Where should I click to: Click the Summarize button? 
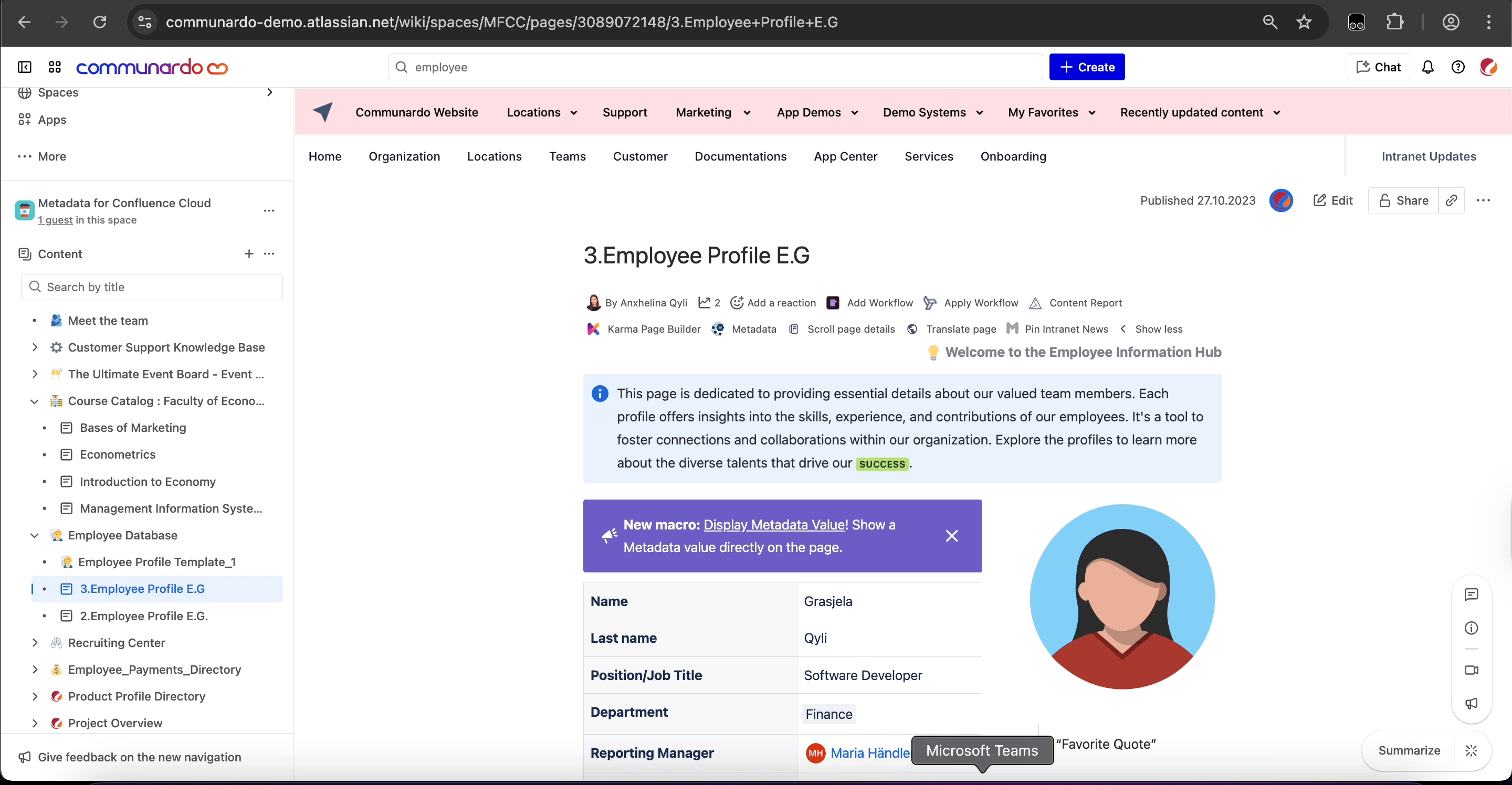(x=1409, y=750)
